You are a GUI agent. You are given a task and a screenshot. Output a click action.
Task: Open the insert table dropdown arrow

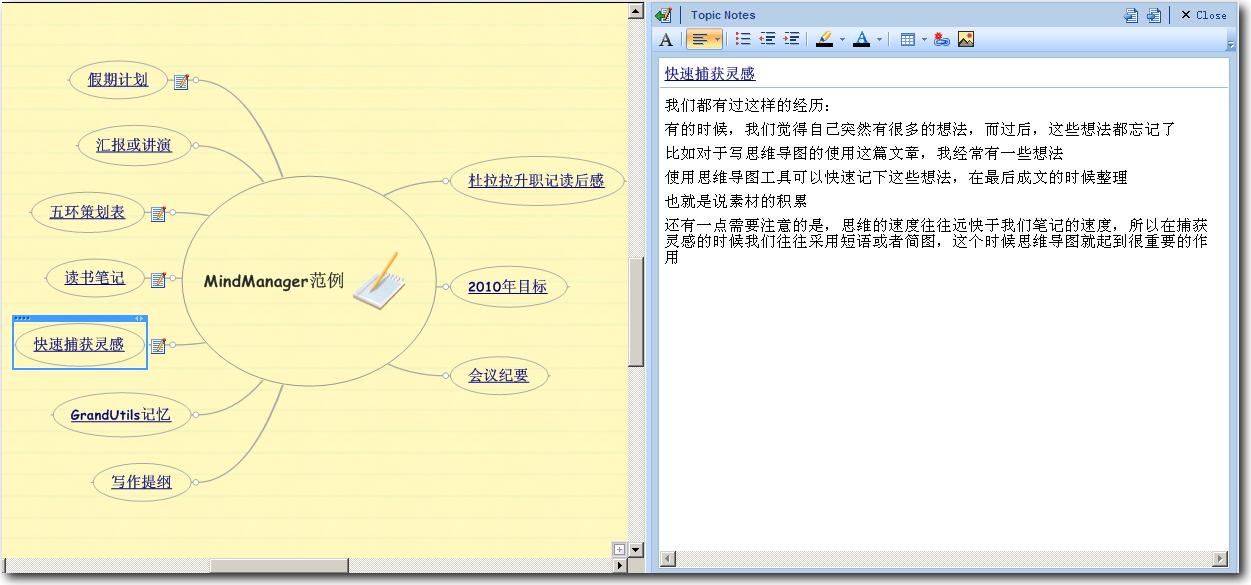pyautogui.click(x=924, y=40)
